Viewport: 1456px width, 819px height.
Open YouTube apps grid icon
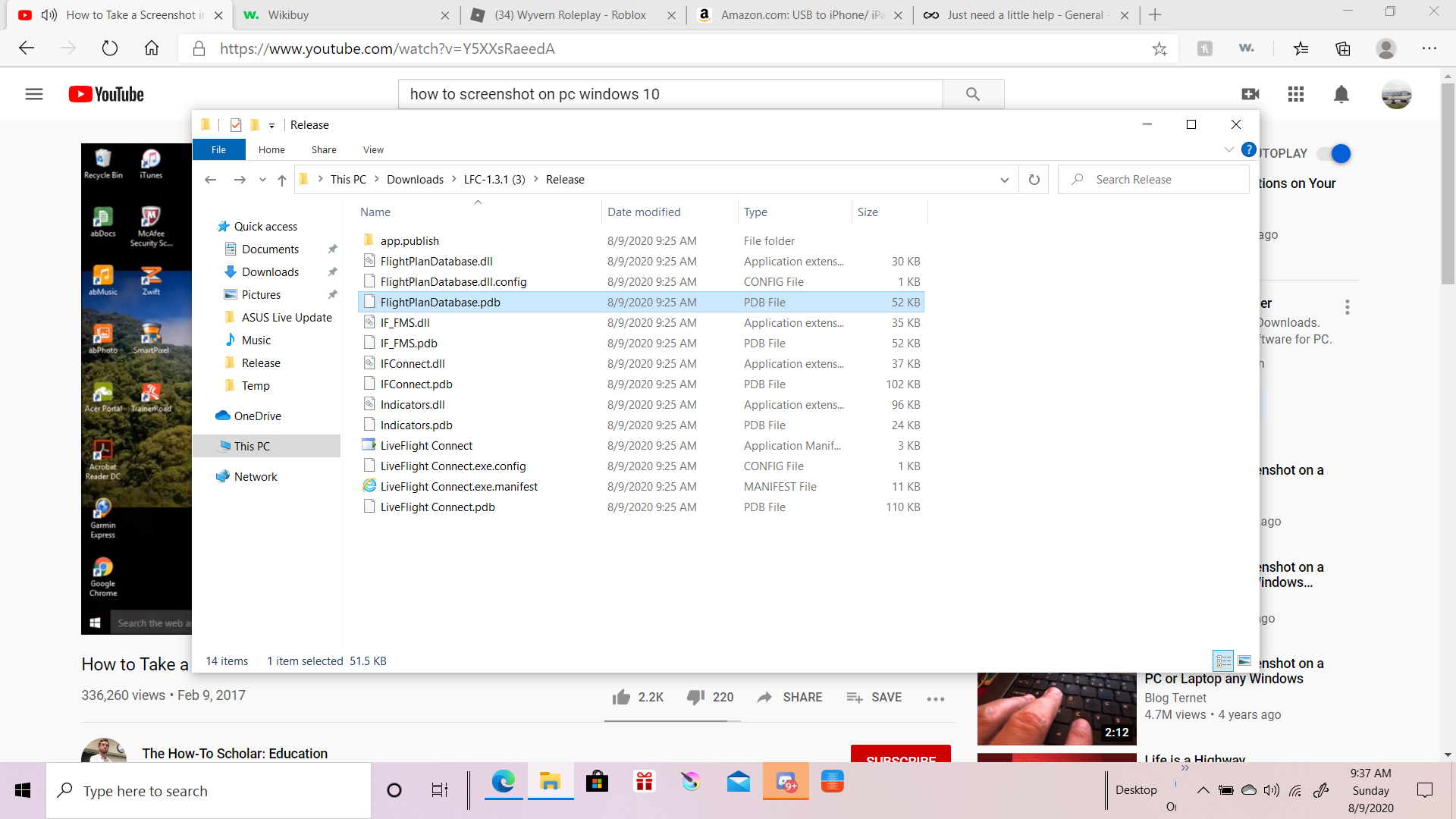pyautogui.click(x=1295, y=94)
